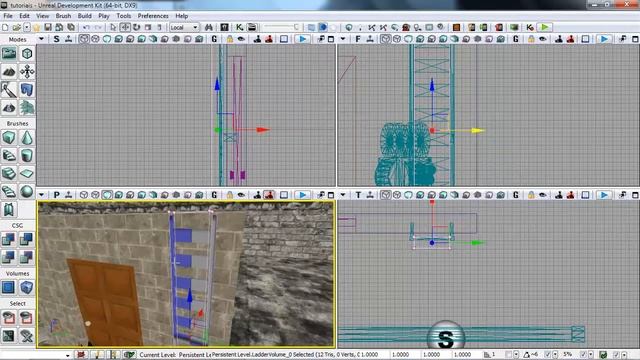Toggle Perspective viewport type P button
The height and width of the screenshot is (360, 640).
[x=56, y=195]
